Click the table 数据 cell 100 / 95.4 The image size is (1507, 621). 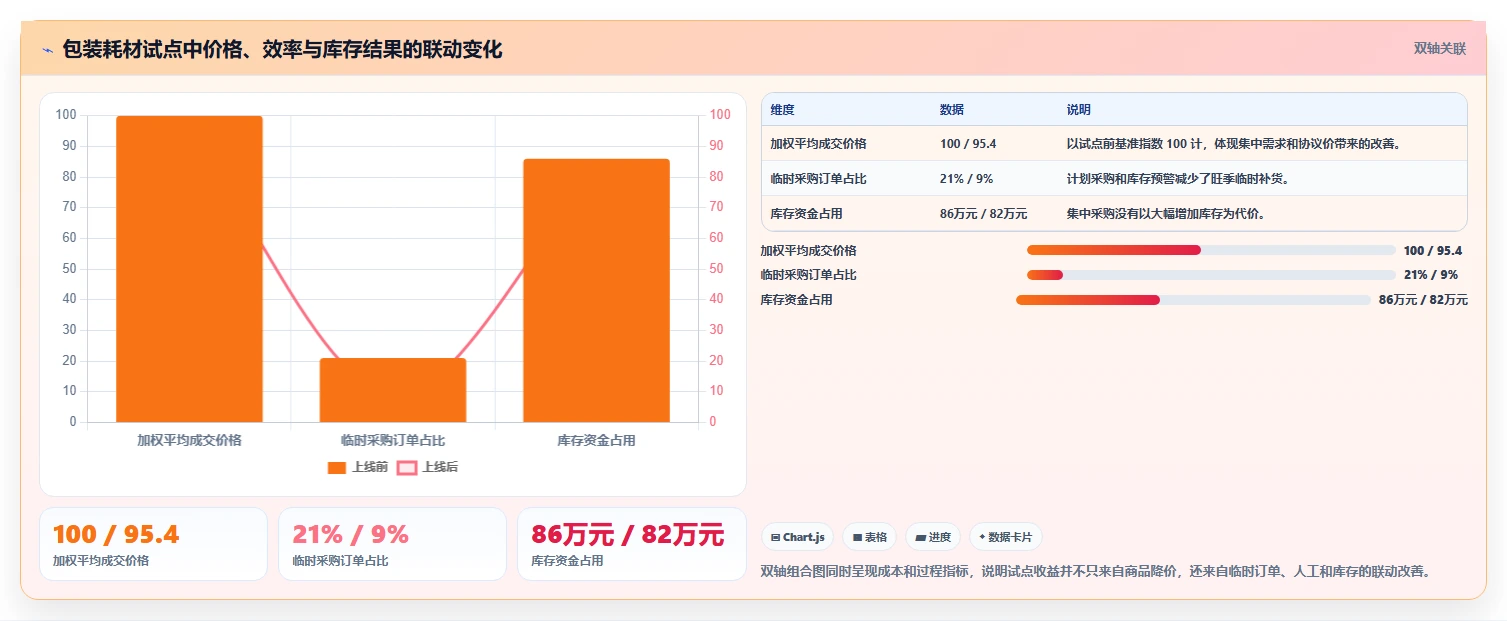(968, 144)
